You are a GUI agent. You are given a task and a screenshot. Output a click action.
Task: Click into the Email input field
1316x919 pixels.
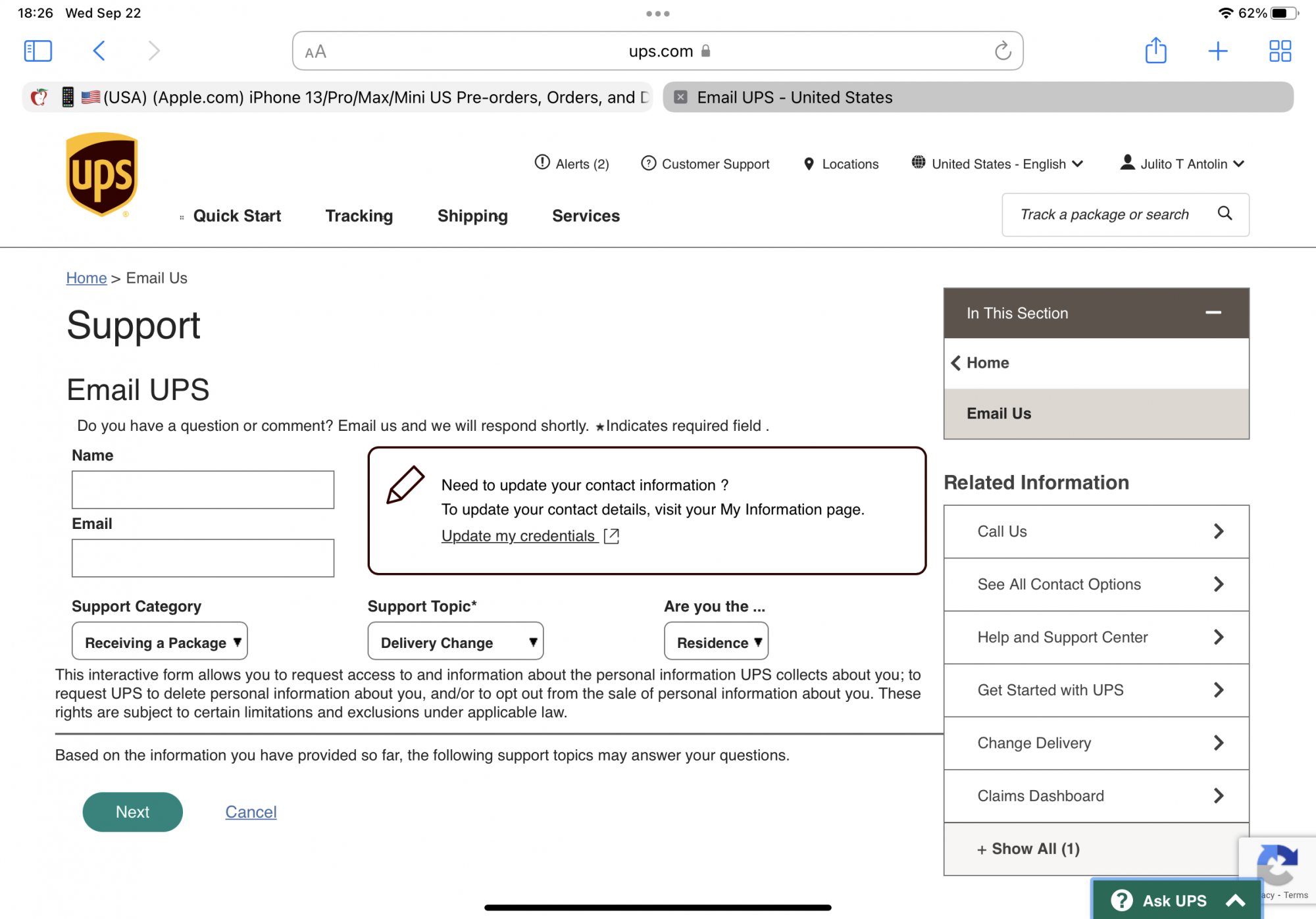point(203,558)
